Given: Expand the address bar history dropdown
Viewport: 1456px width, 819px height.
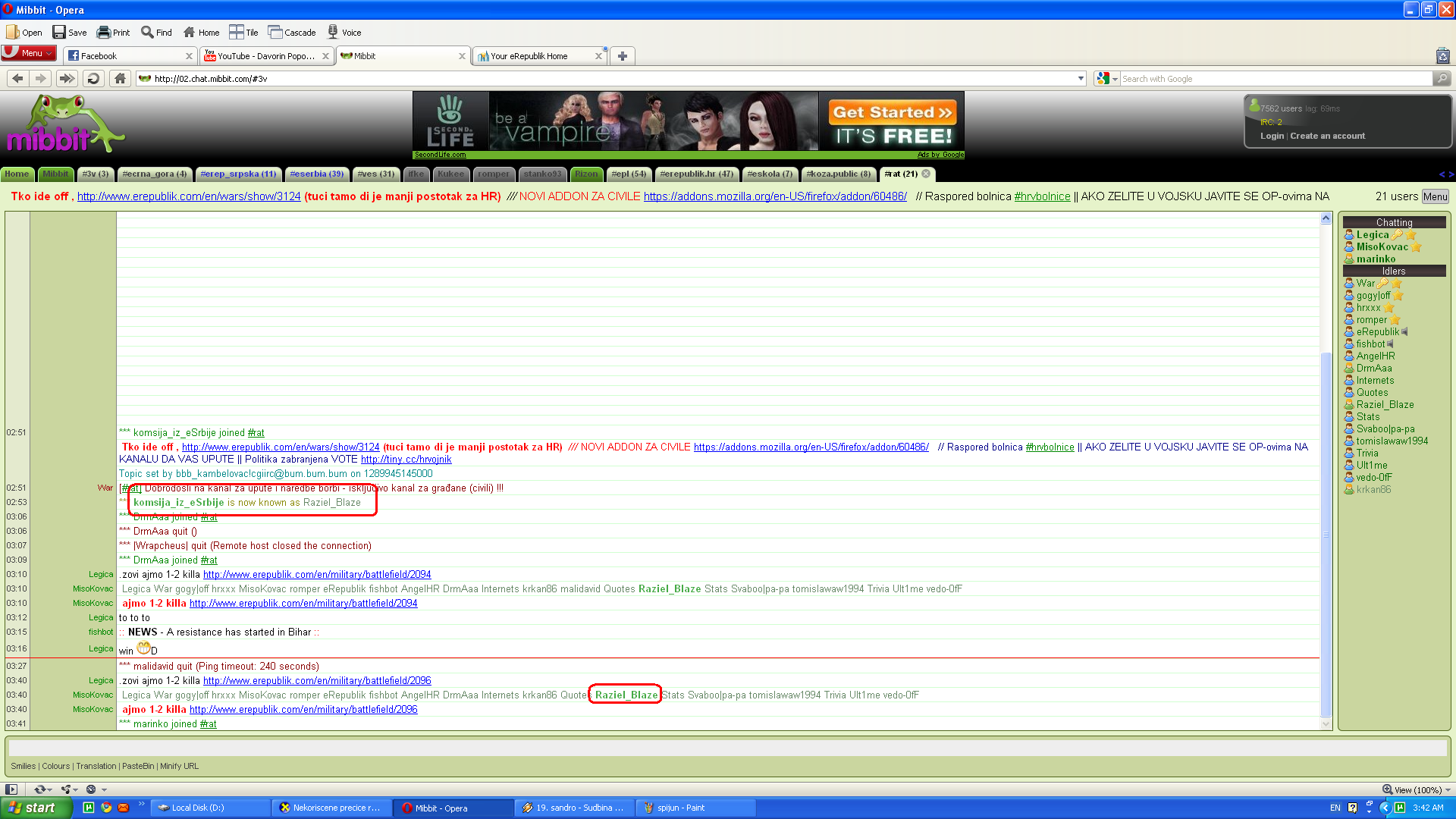Looking at the screenshot, I should coord(1081,78).
